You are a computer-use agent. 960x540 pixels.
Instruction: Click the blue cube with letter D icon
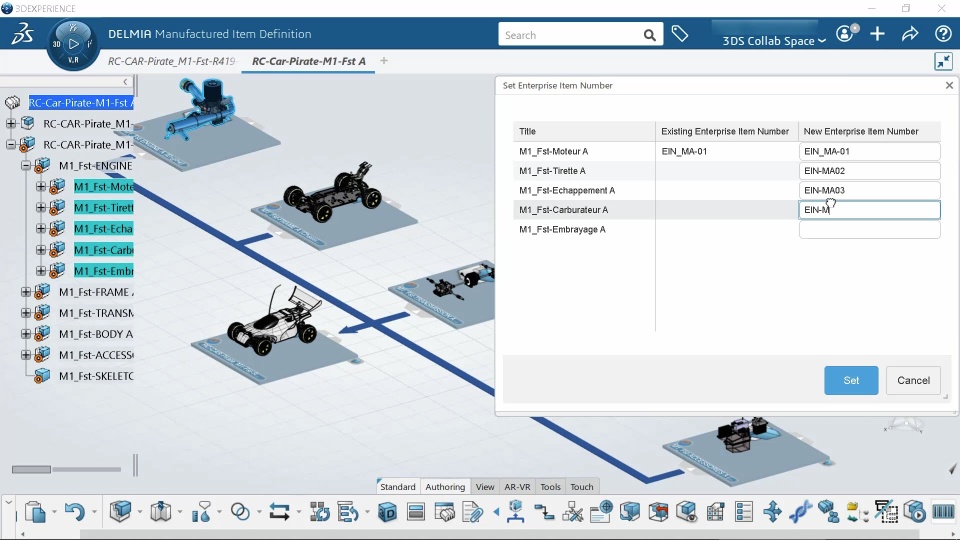click(x=387, y=511)
